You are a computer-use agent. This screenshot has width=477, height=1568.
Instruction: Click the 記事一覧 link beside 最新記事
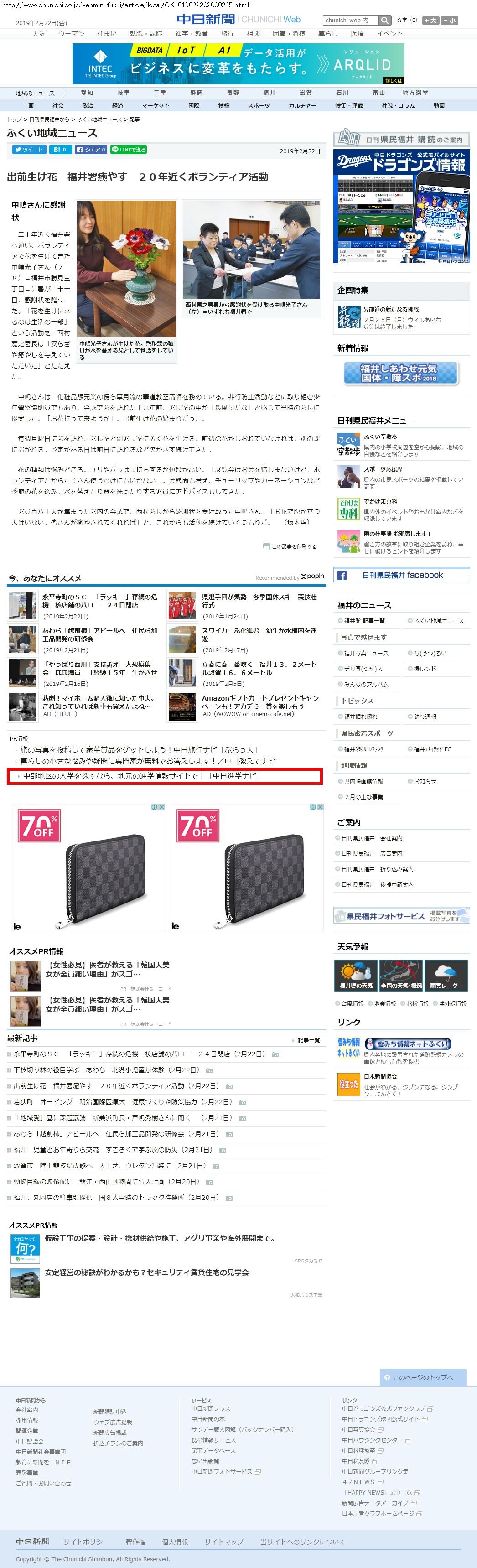click(308, 1040)
